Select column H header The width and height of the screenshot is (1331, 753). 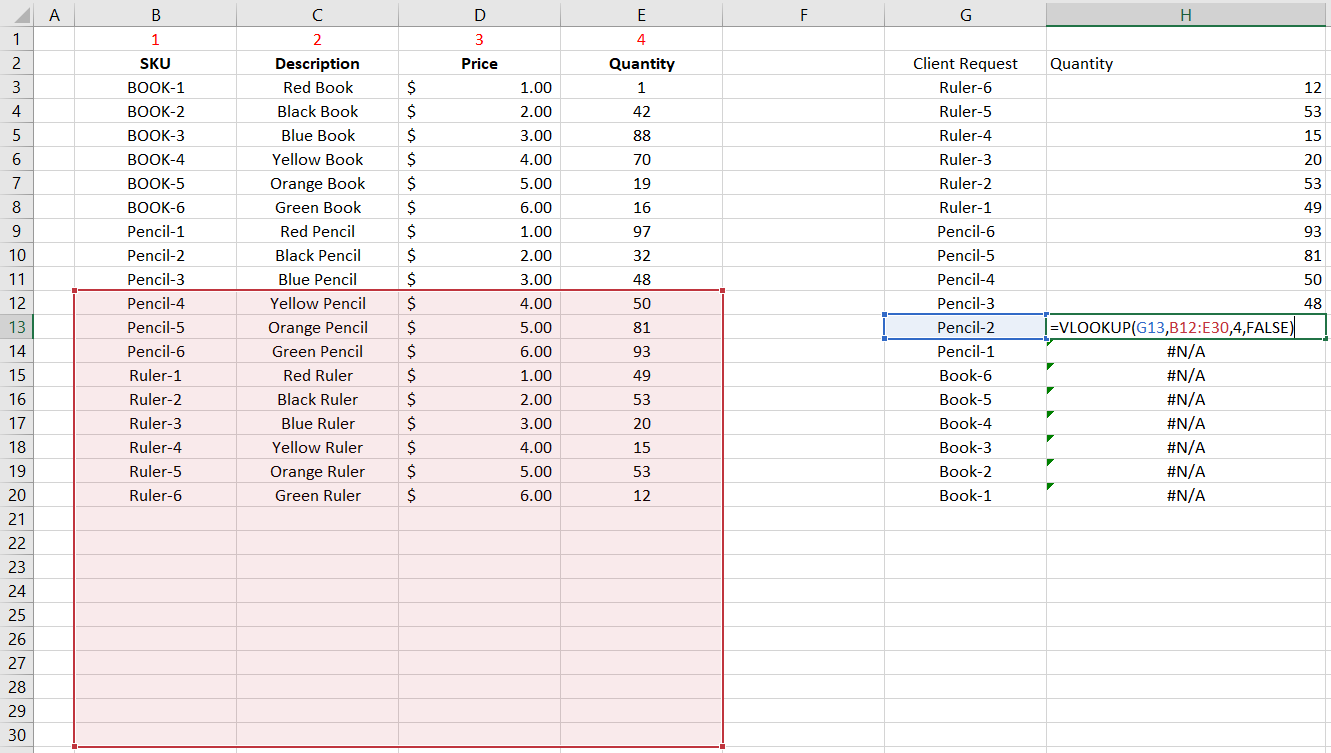pyautogui.click(x=1185, y=14)
